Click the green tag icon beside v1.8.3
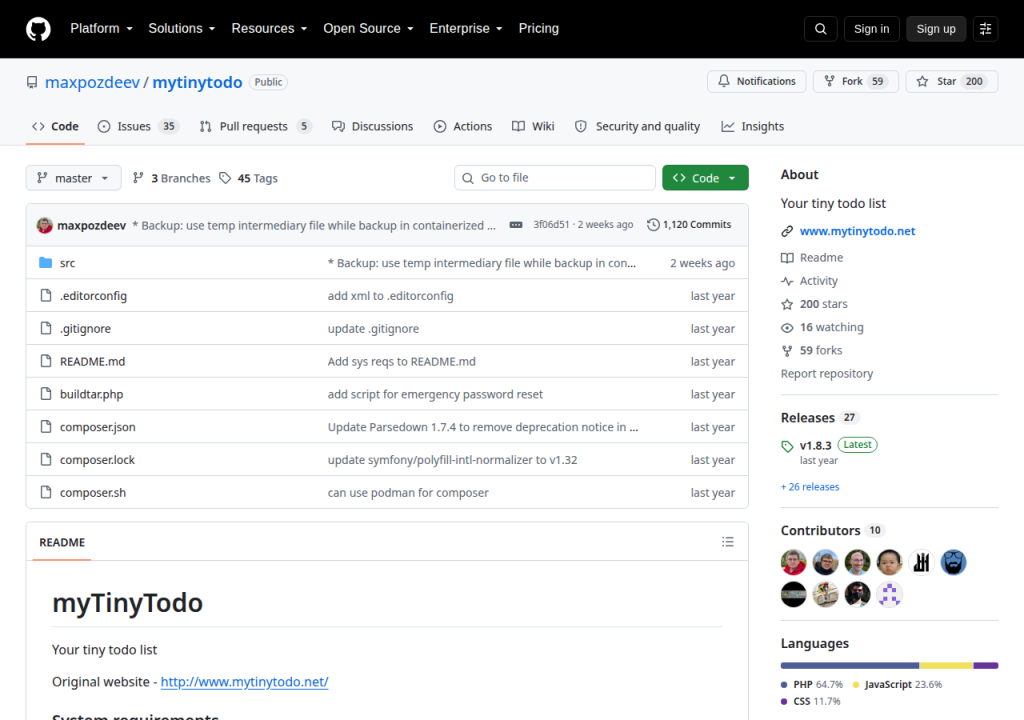 [x=787, y=446]
